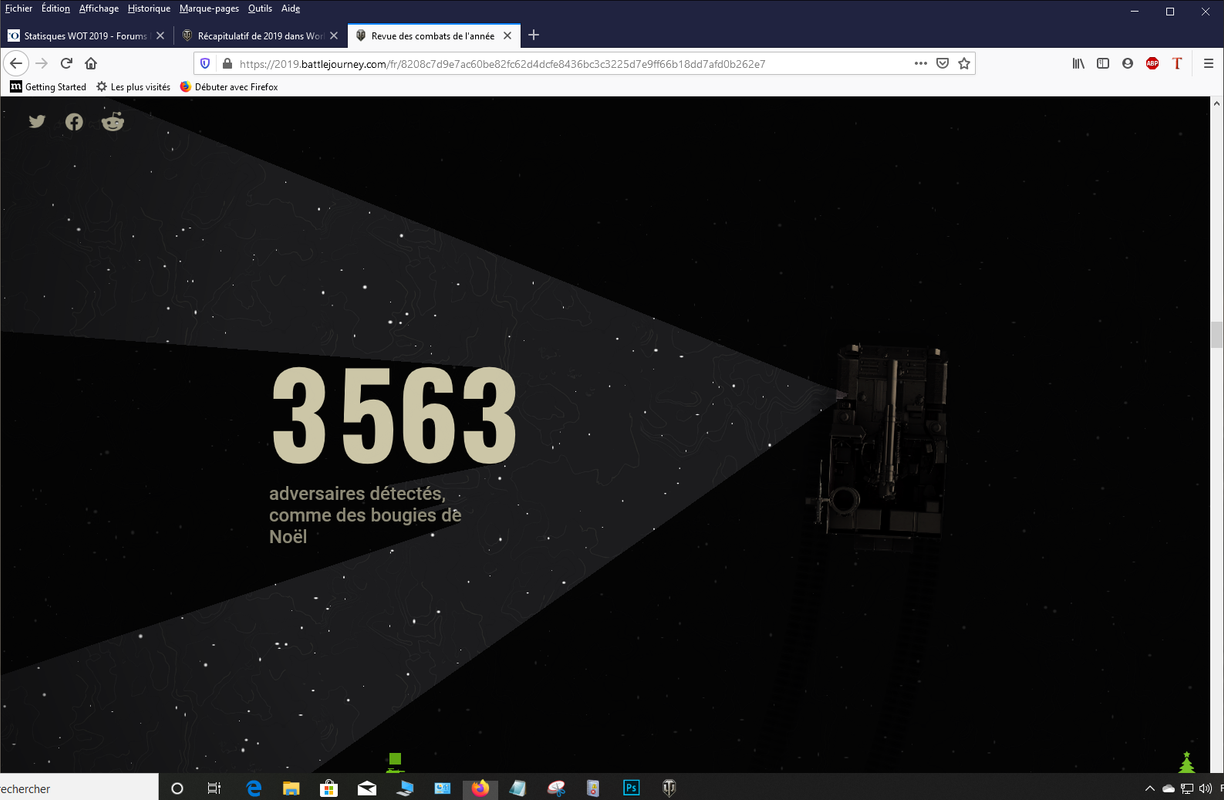Open the Historique menu
The width and height of the screenshot is (1224, 800).
pyautogui.click(x=149, y=8)
